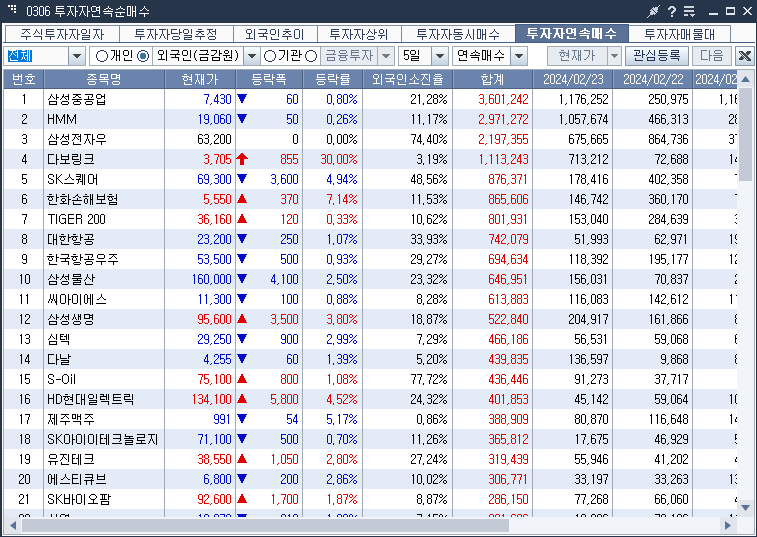Switch to 투자자당일추정 tab
This screenshot has height=537, width=757.
(176, 34)
